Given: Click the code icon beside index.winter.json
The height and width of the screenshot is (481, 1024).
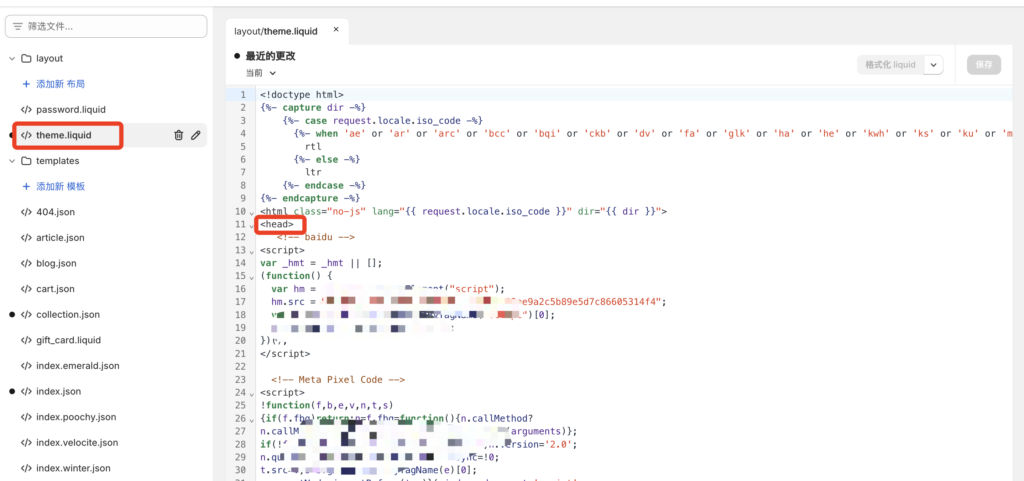Looking at the screenshot, I should coord(25,468).
